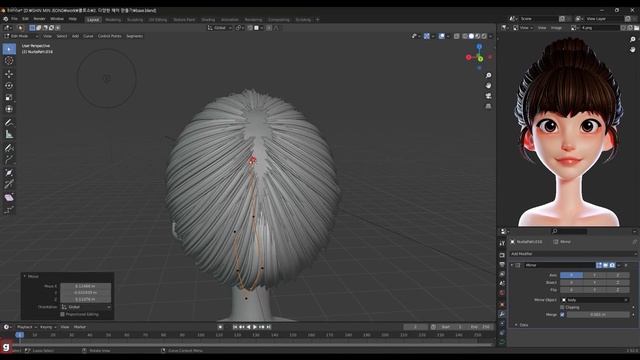Switch perspective/orthographic grid icon in viewport

coord(488,106)
